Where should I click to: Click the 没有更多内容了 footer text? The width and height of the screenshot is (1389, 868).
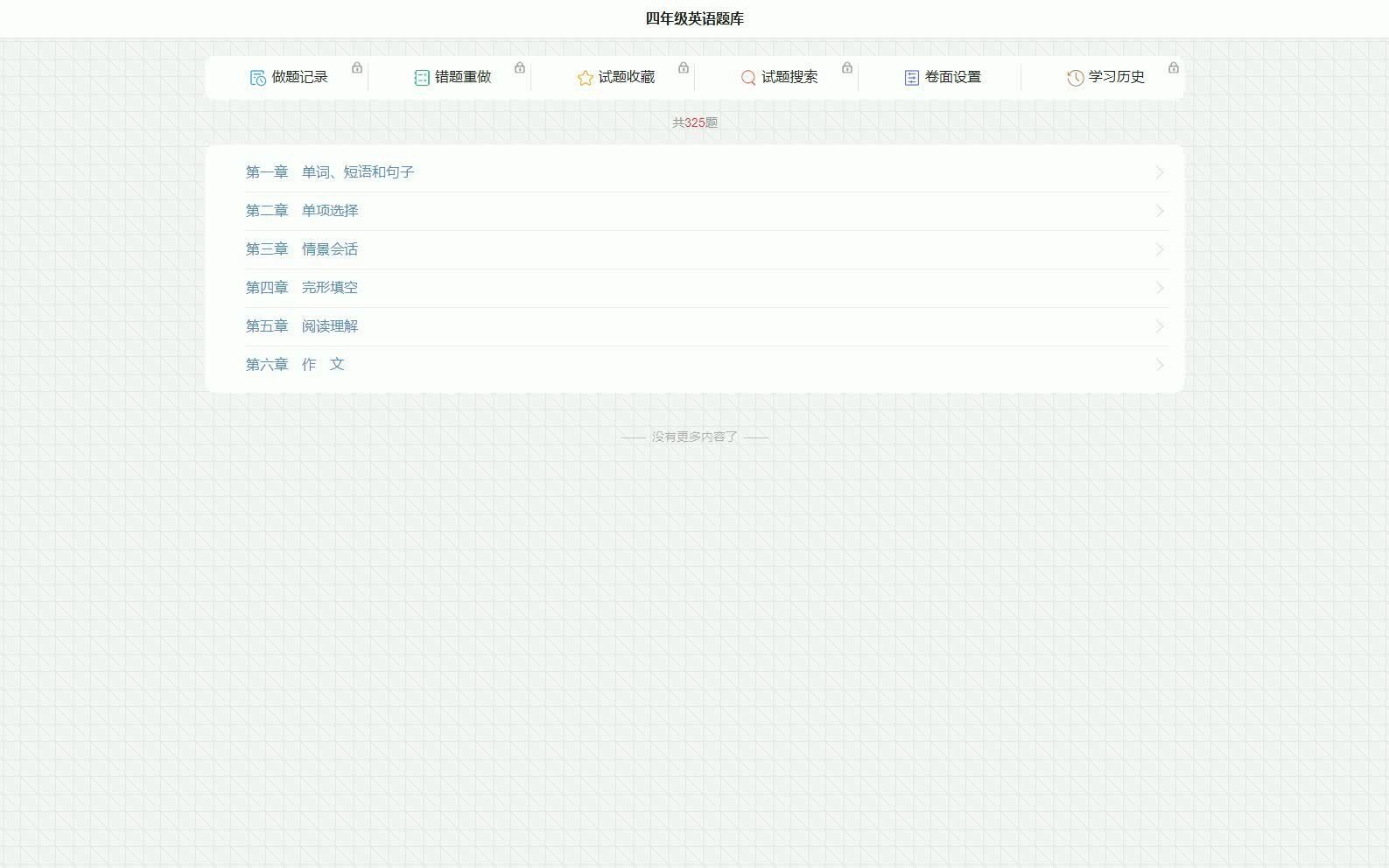[x=695, y=437]
